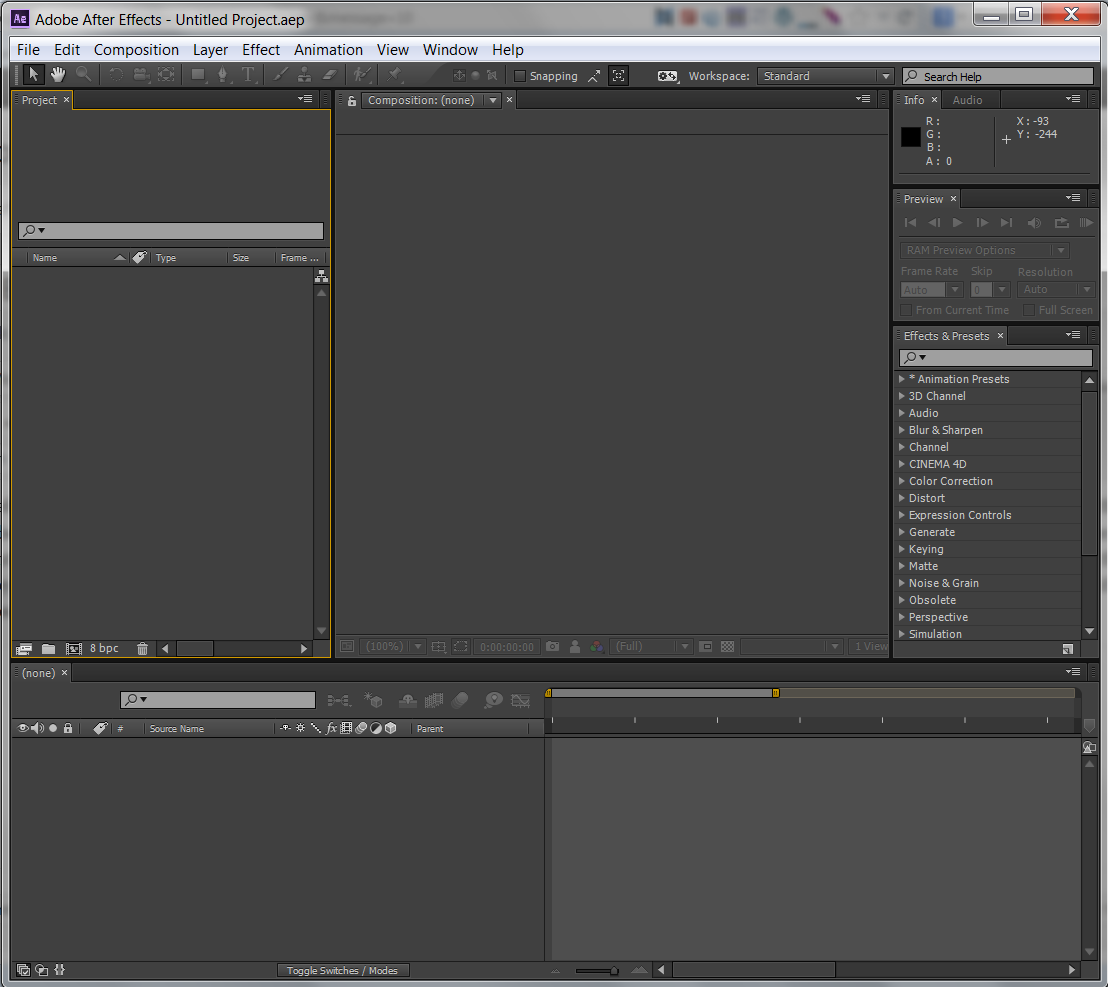Open the Layer menu

tap(210, 49)
